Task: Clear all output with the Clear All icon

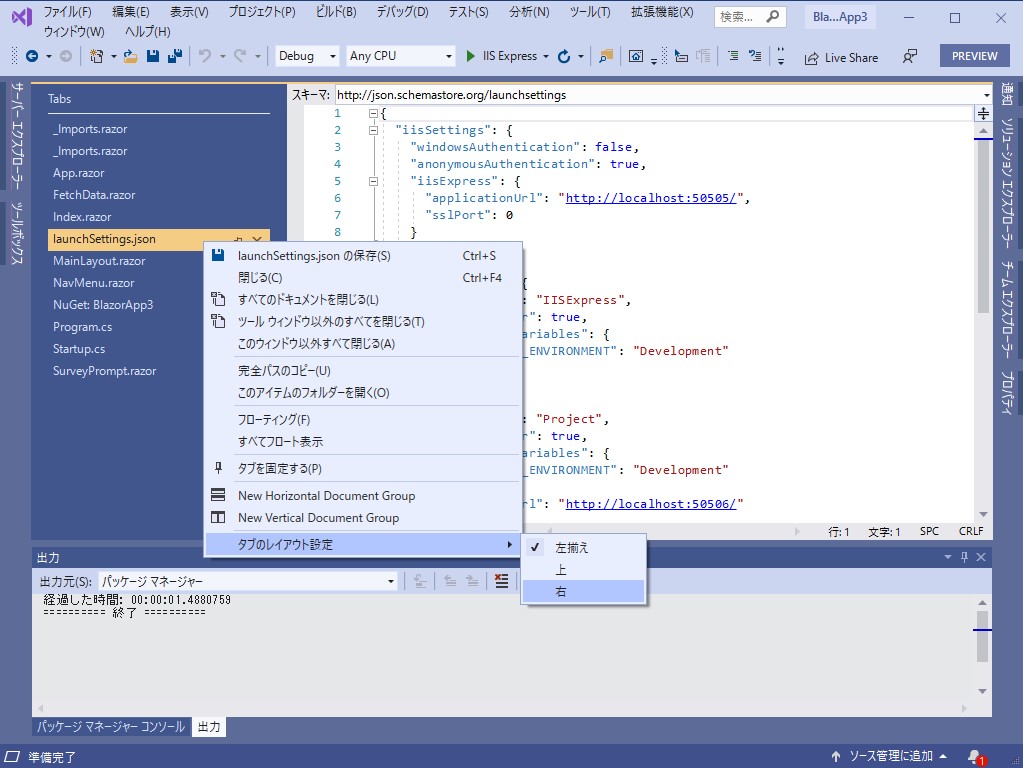Action: (x=501, y=581)
